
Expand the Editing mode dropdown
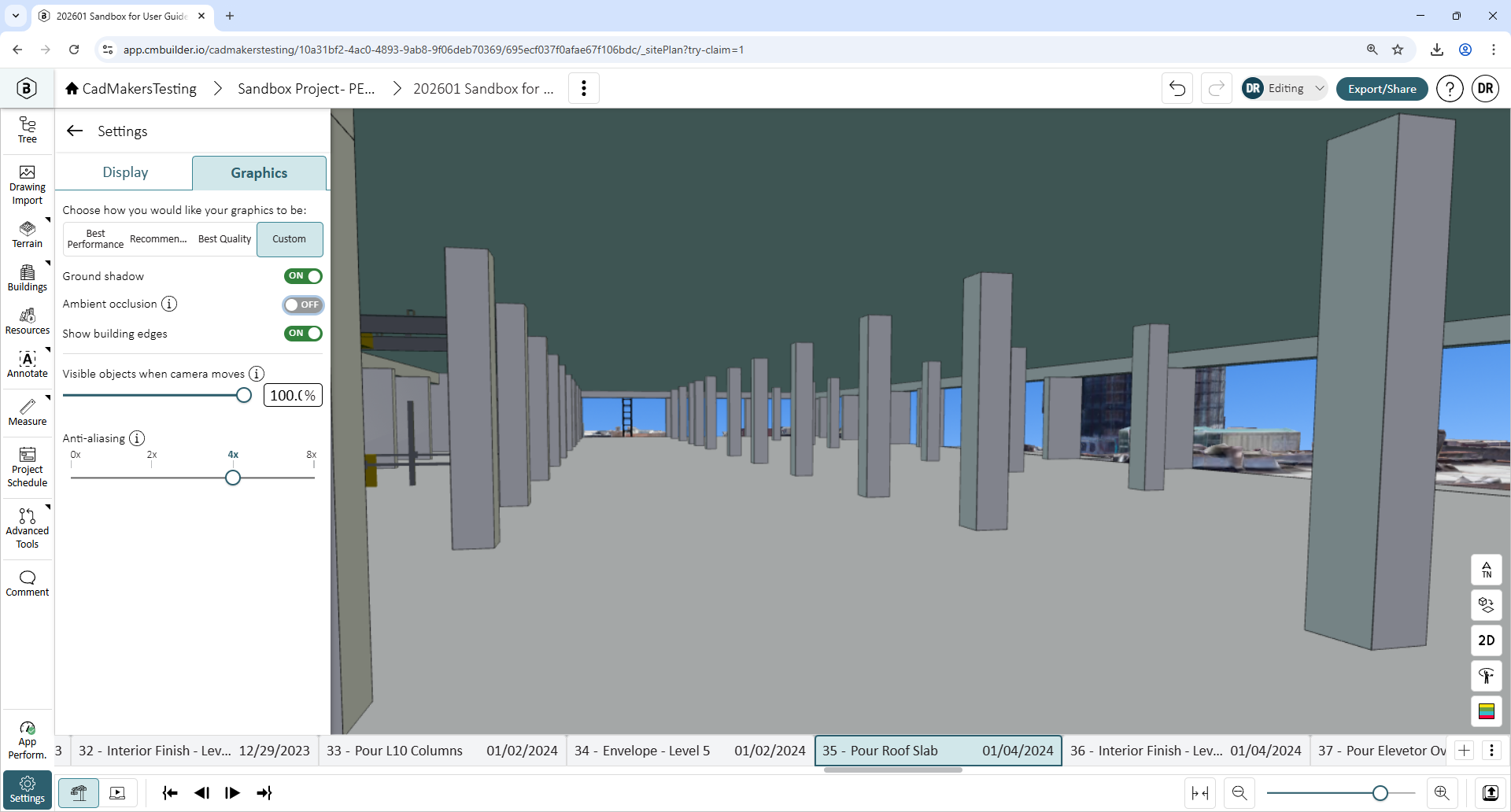(1284, 88)
